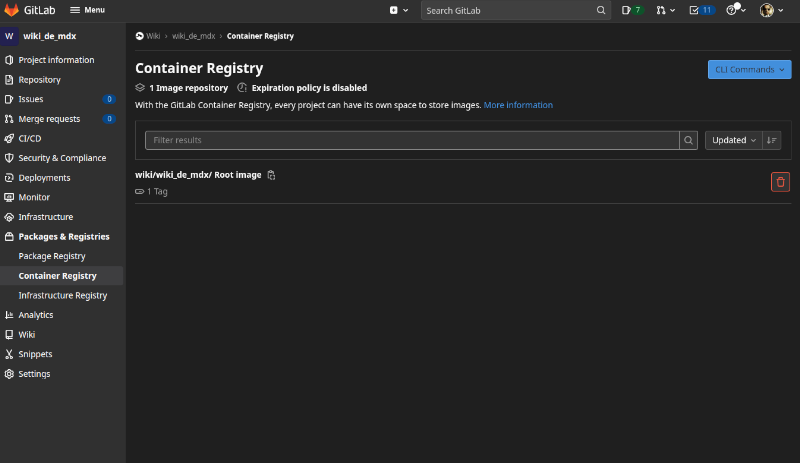The width and height of the screenshot is (800, 463).
Task: Open wiki/wiki_de_mdx/ Root image repository
Action: 198,175
